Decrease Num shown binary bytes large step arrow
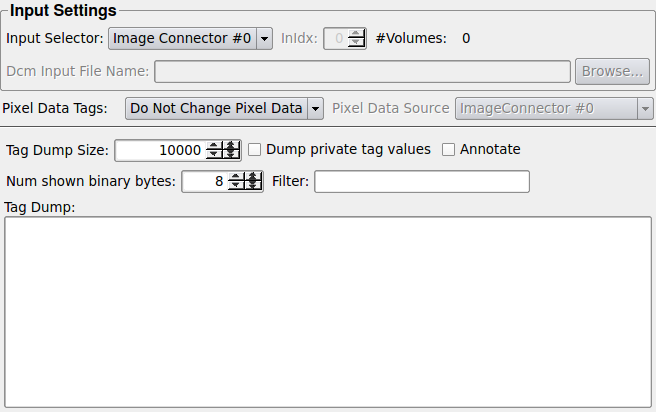 pyautogui.click(x=254, y=186)
